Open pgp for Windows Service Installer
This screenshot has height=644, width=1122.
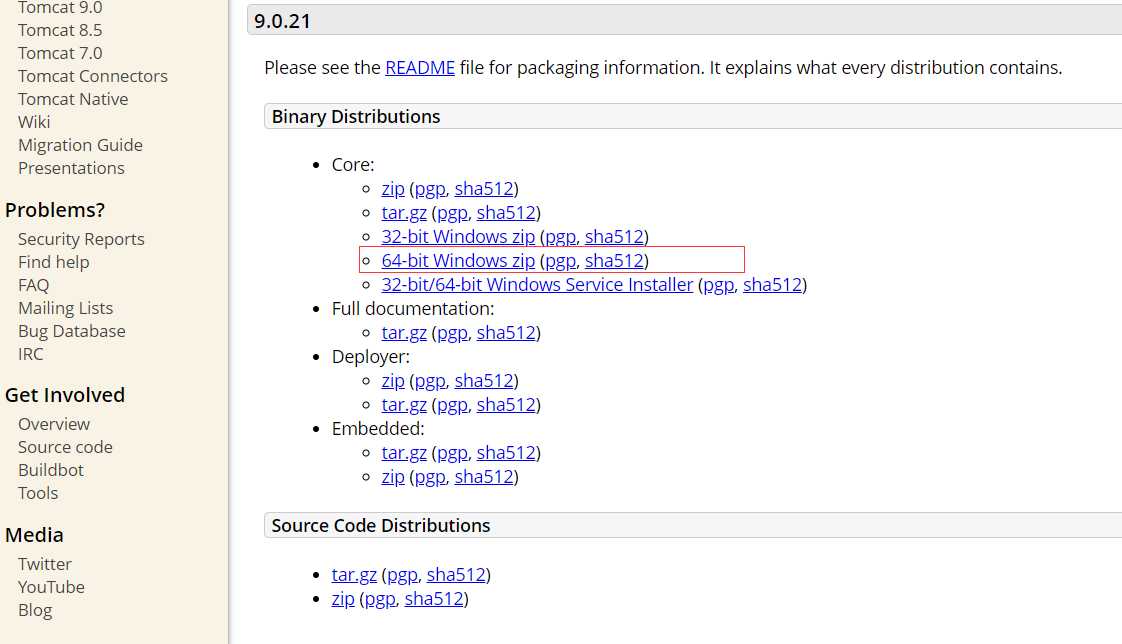click(x=718, y=285)
